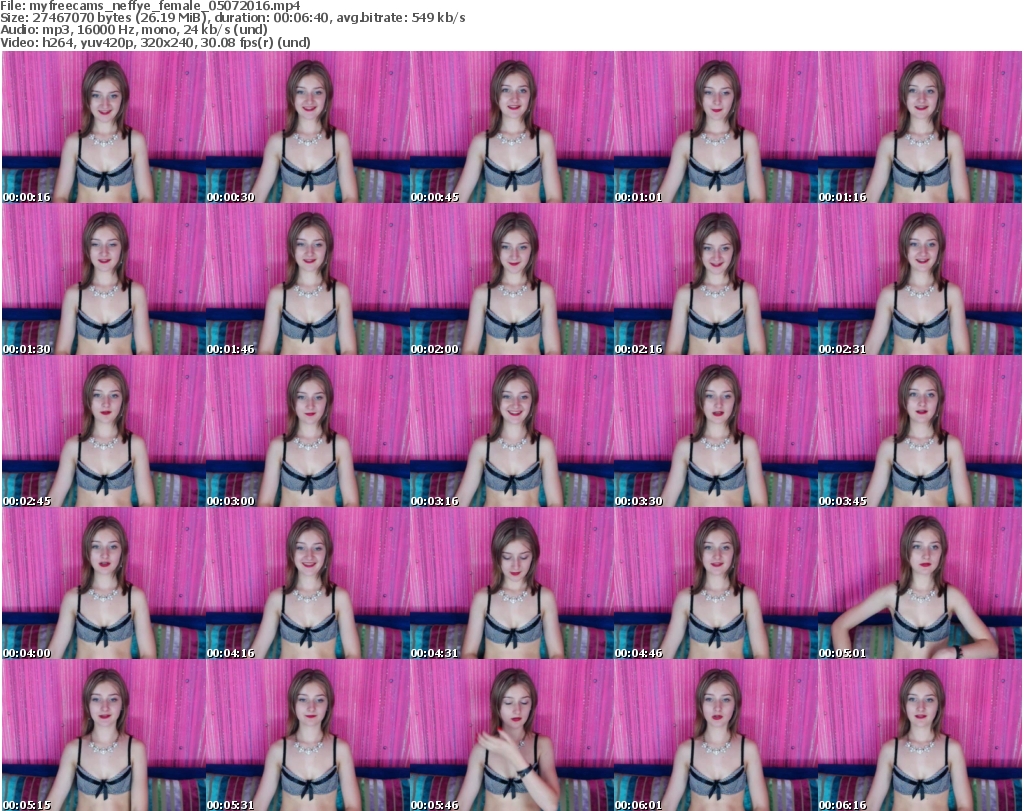Select the frame at 00:02:31
Viewport: 1024px width, 811px height.
pyautogui.click(x=920, y=279)
